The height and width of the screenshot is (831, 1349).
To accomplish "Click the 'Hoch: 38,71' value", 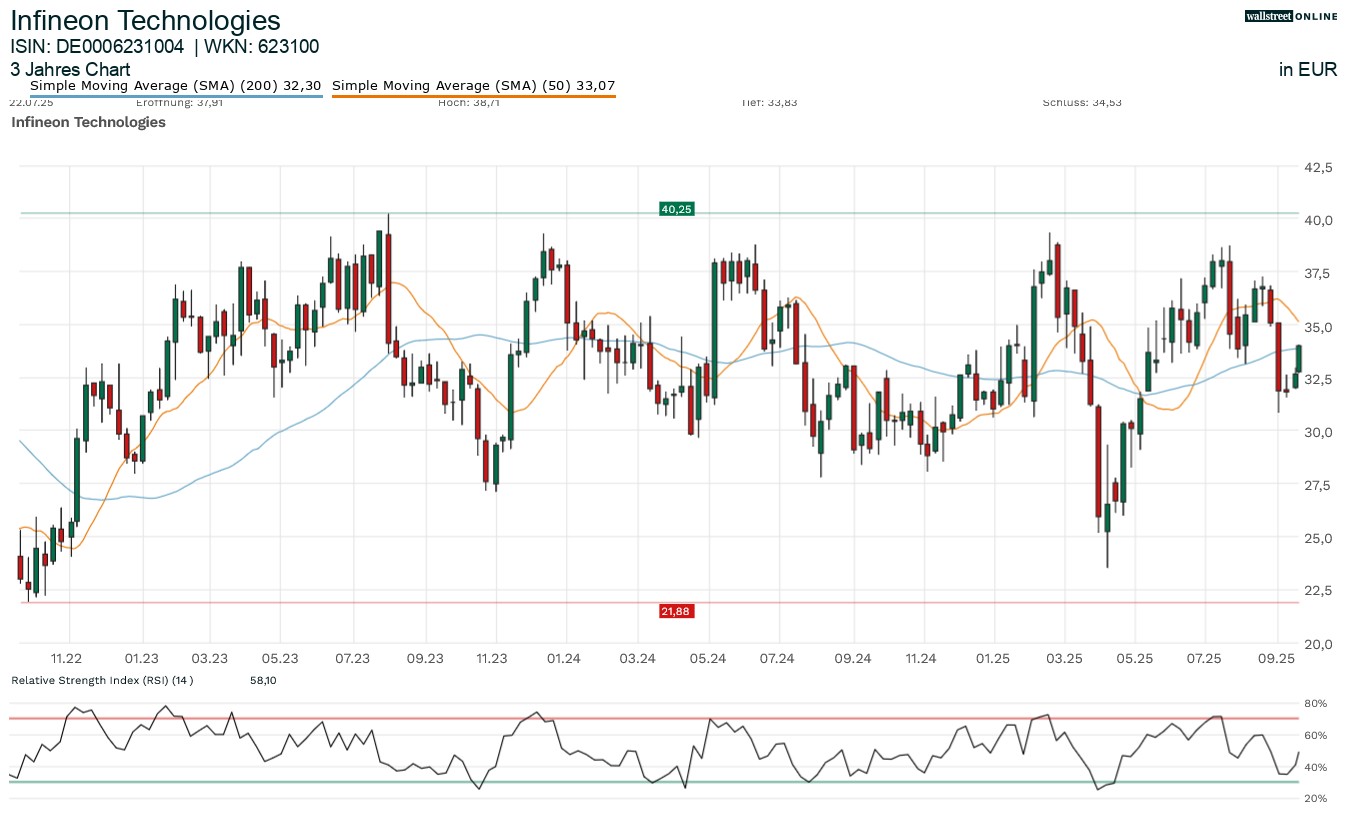I will click(469, 102).
